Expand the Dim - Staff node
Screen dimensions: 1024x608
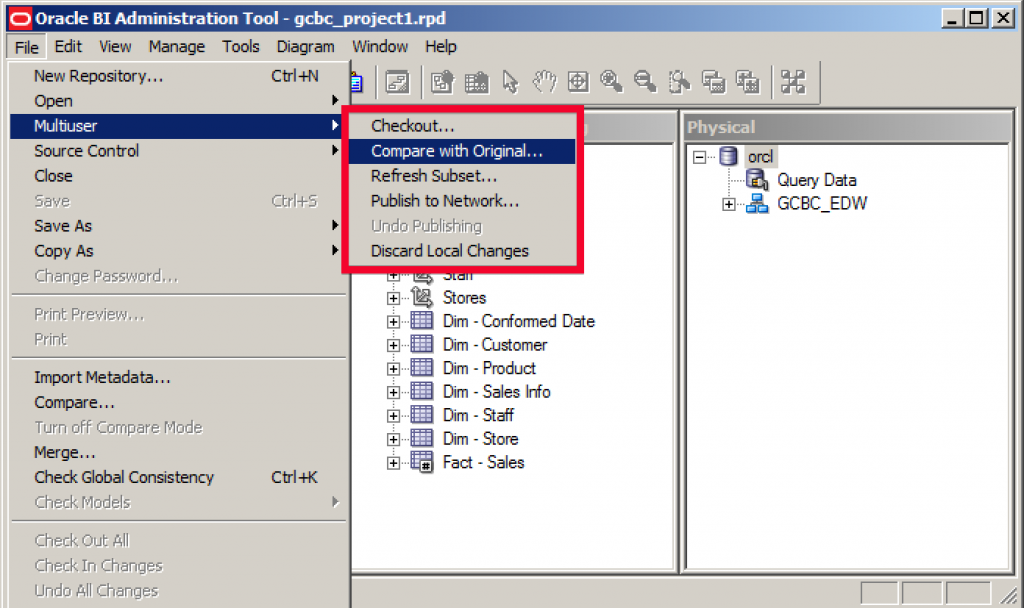[x=393, y=416]
